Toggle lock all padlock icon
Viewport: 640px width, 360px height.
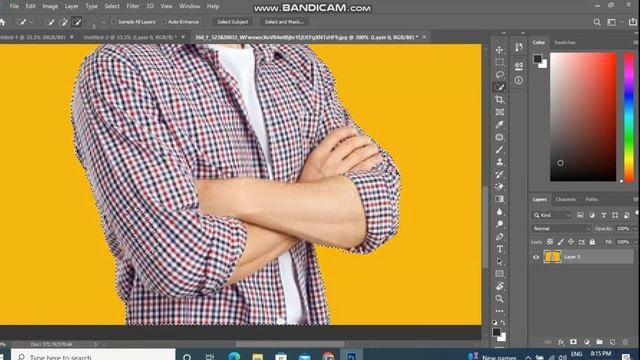[592, 242]
